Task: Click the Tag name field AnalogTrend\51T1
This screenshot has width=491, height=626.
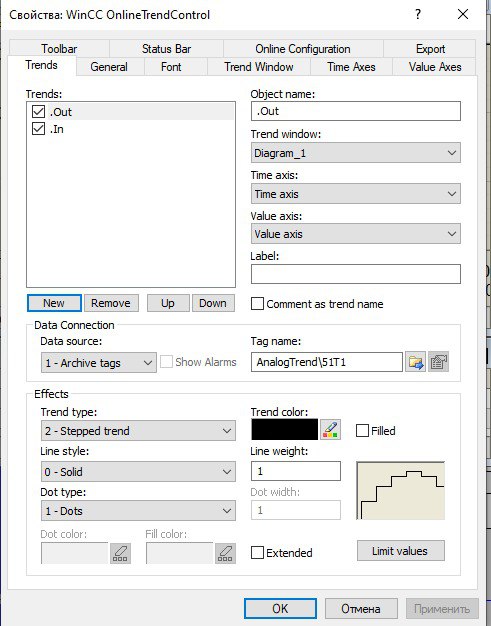Action: (x=327, y=362)
